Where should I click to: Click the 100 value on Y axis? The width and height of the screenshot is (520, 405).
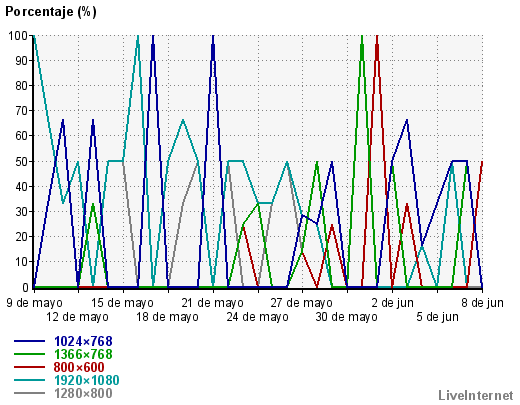(18, 36)
